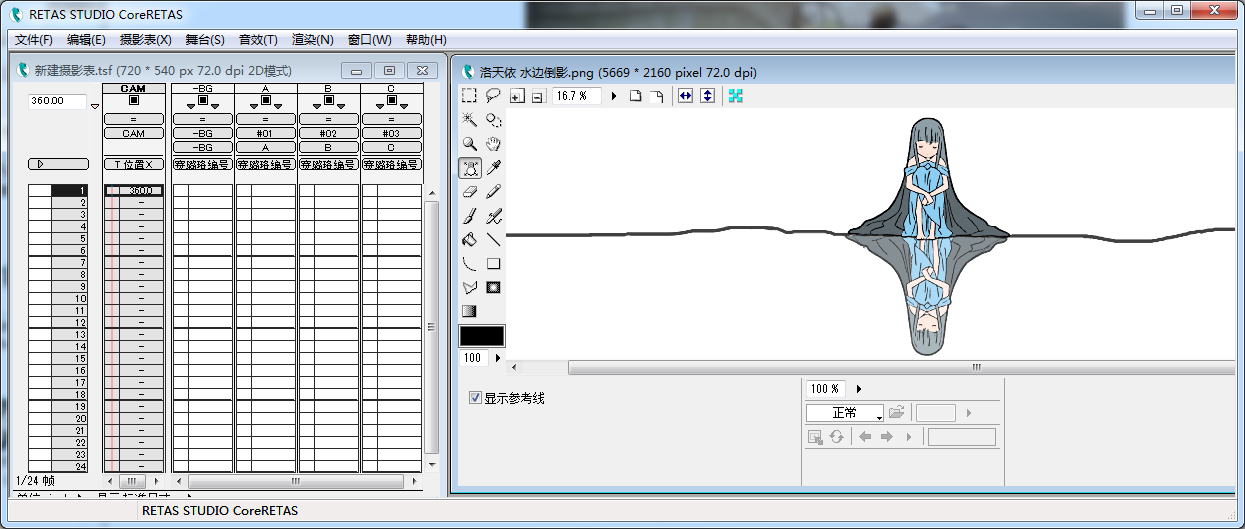Select the brush tool

(x=469, y=216)
